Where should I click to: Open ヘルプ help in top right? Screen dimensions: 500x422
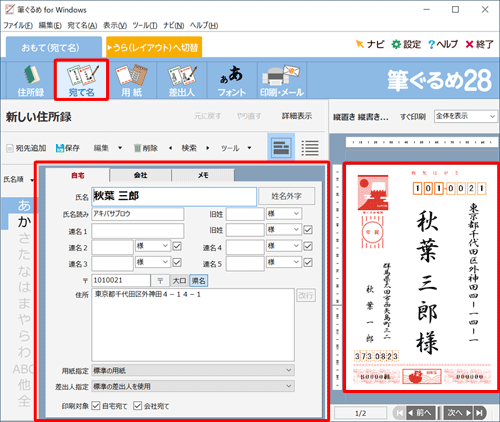point(443,44)
